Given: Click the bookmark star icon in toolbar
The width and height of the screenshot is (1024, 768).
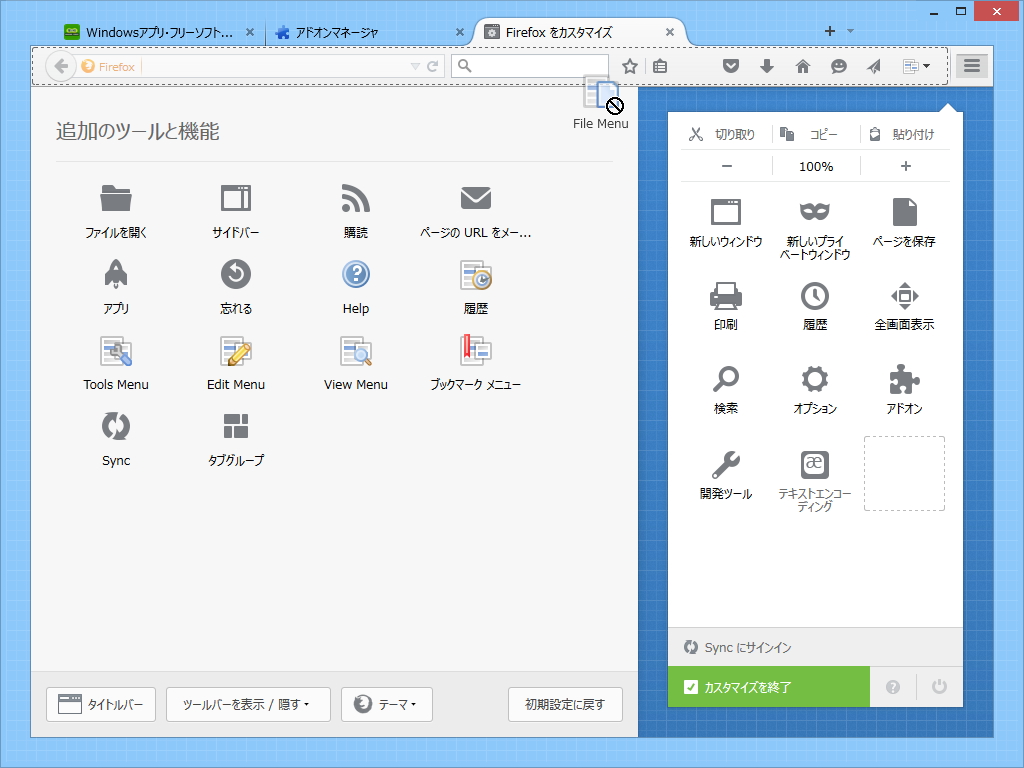Looking at the screenshot, I should 630,66.
